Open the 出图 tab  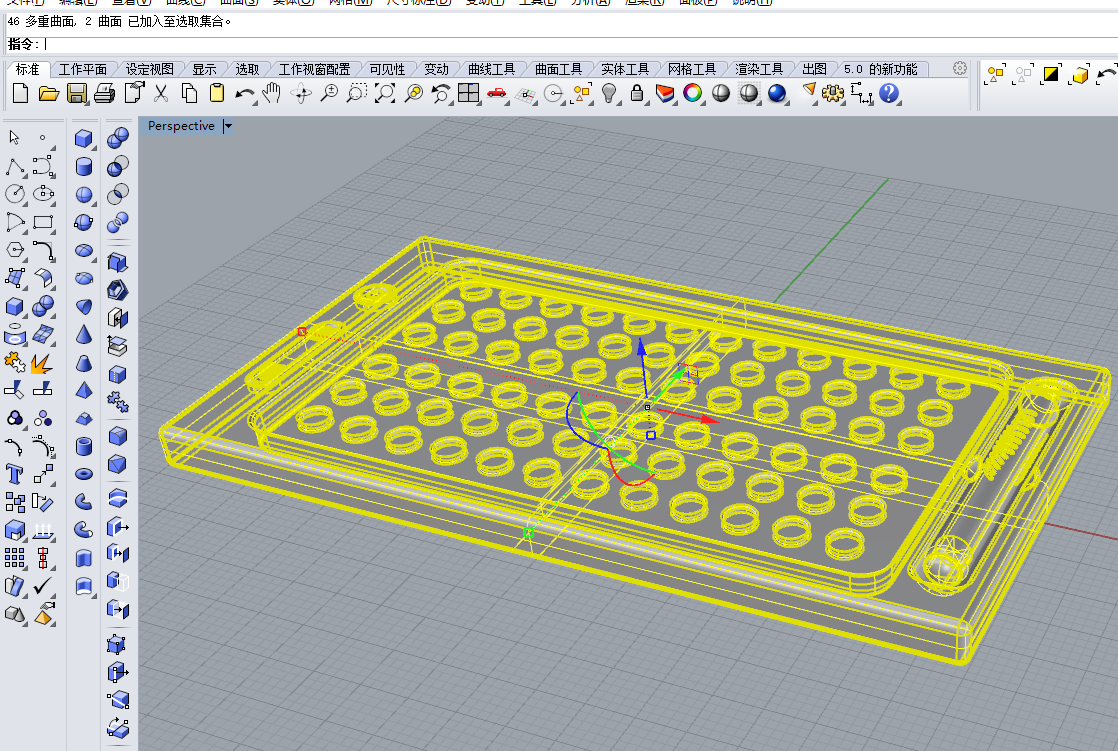tap(814, 69)
